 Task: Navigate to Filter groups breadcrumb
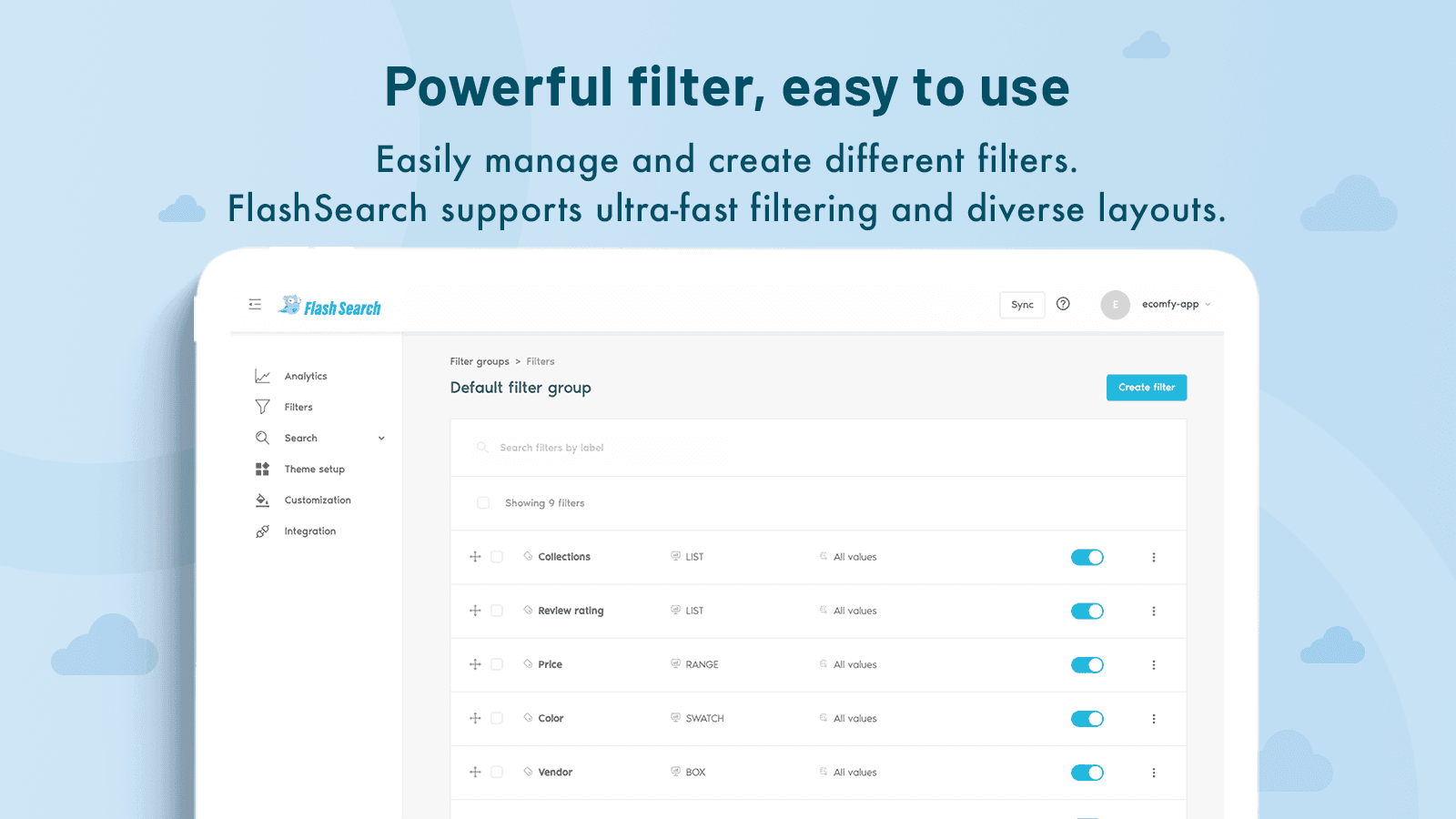tap(480, 360)
